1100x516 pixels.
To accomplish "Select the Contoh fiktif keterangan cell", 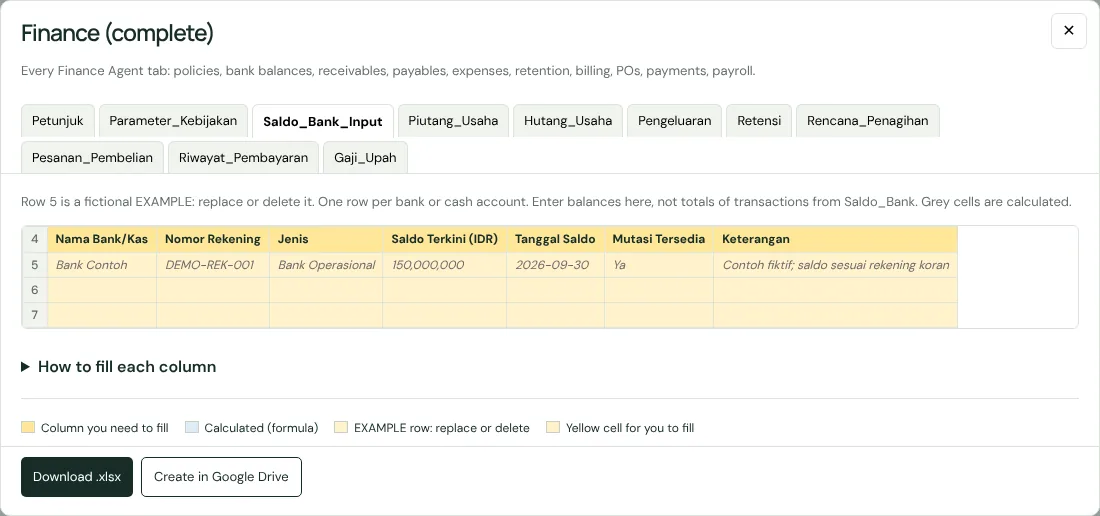I will 836,265.
